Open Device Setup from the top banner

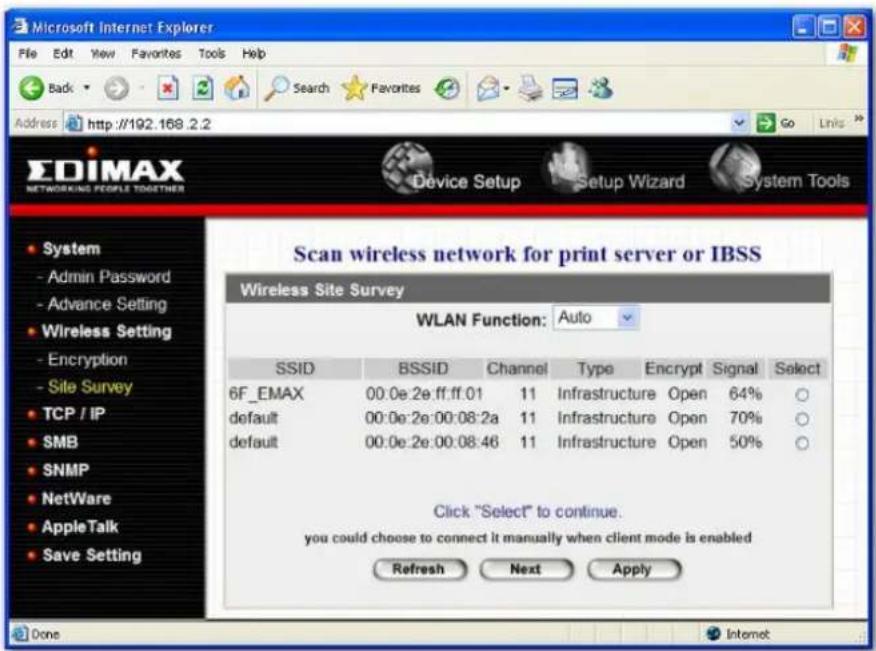[451, 169]
